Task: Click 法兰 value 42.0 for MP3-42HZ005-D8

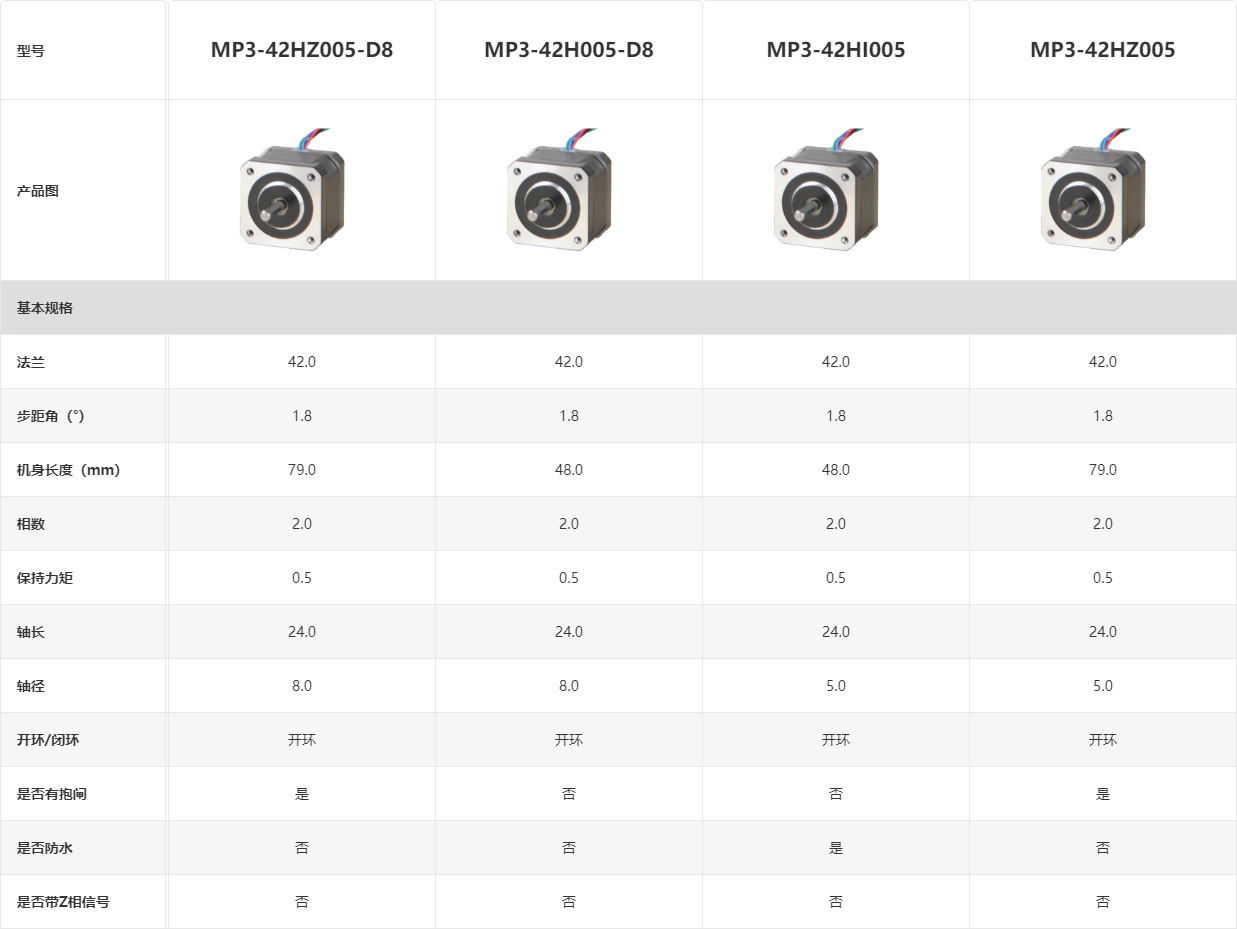Action: [x=302, y=362]
